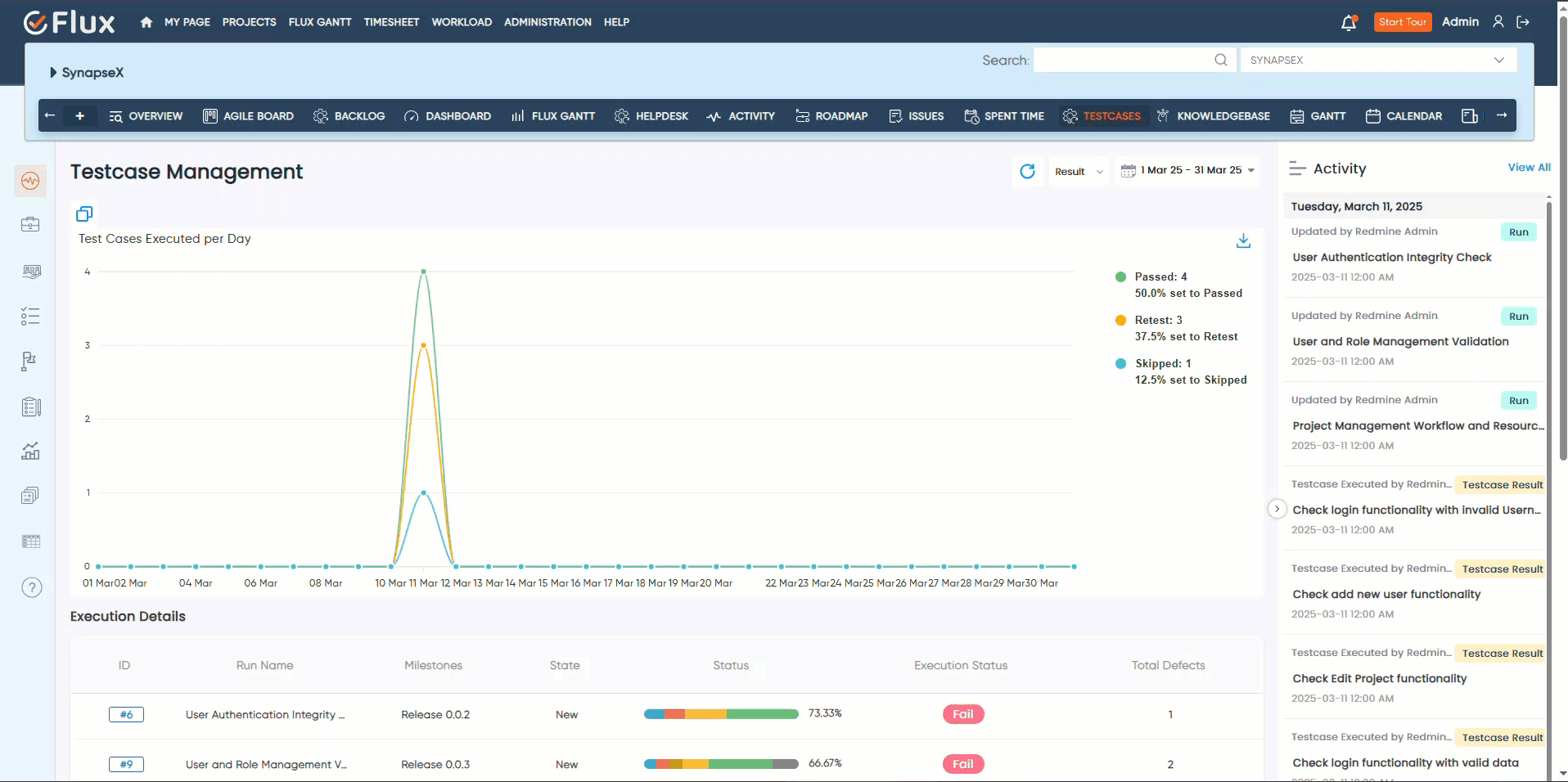Viewport: 1568px width, 782px height.
Task: Click plus icon in project toolbar
Action: coord(79,116)
